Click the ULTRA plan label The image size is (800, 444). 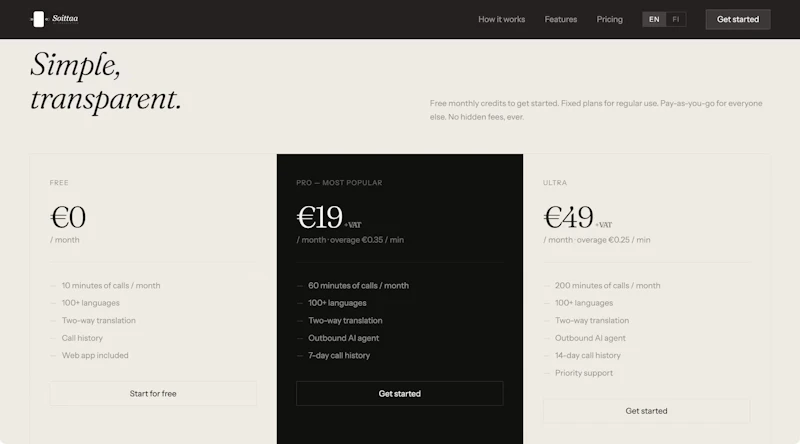tap(555, 183)
